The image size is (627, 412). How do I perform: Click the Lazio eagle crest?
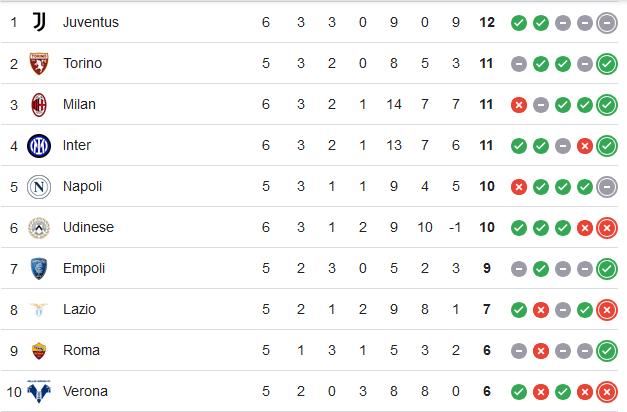pos(39,310)
